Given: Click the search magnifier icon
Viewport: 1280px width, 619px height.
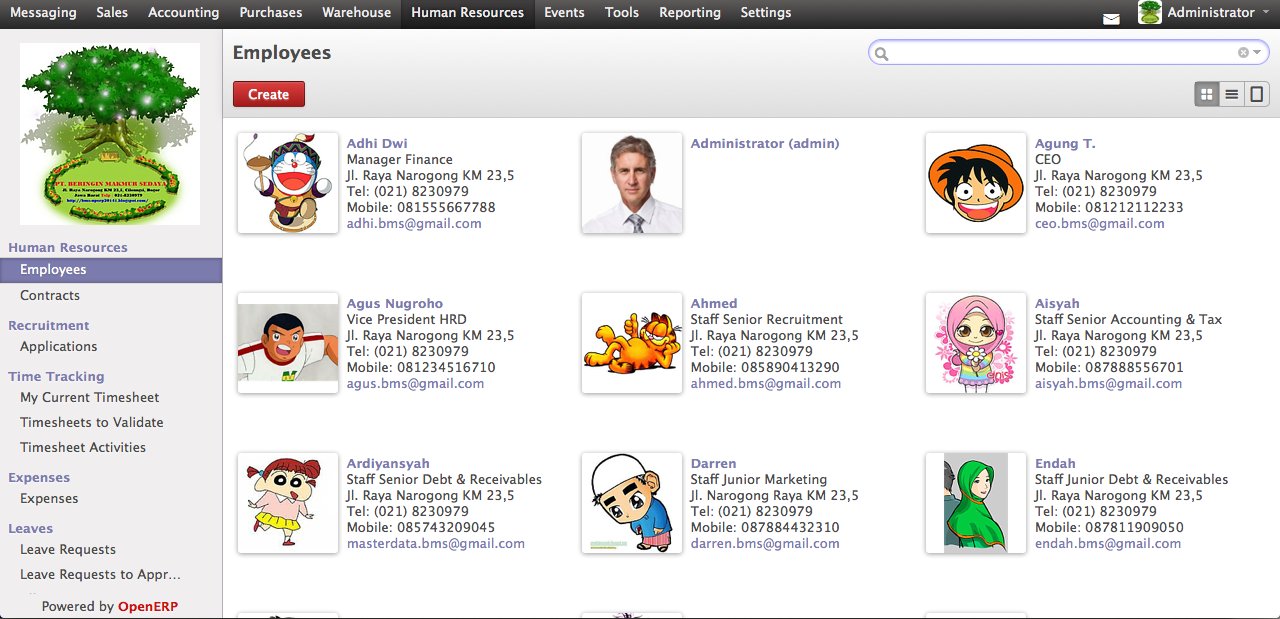Looking at the screenshot, I should pos(881,53).
